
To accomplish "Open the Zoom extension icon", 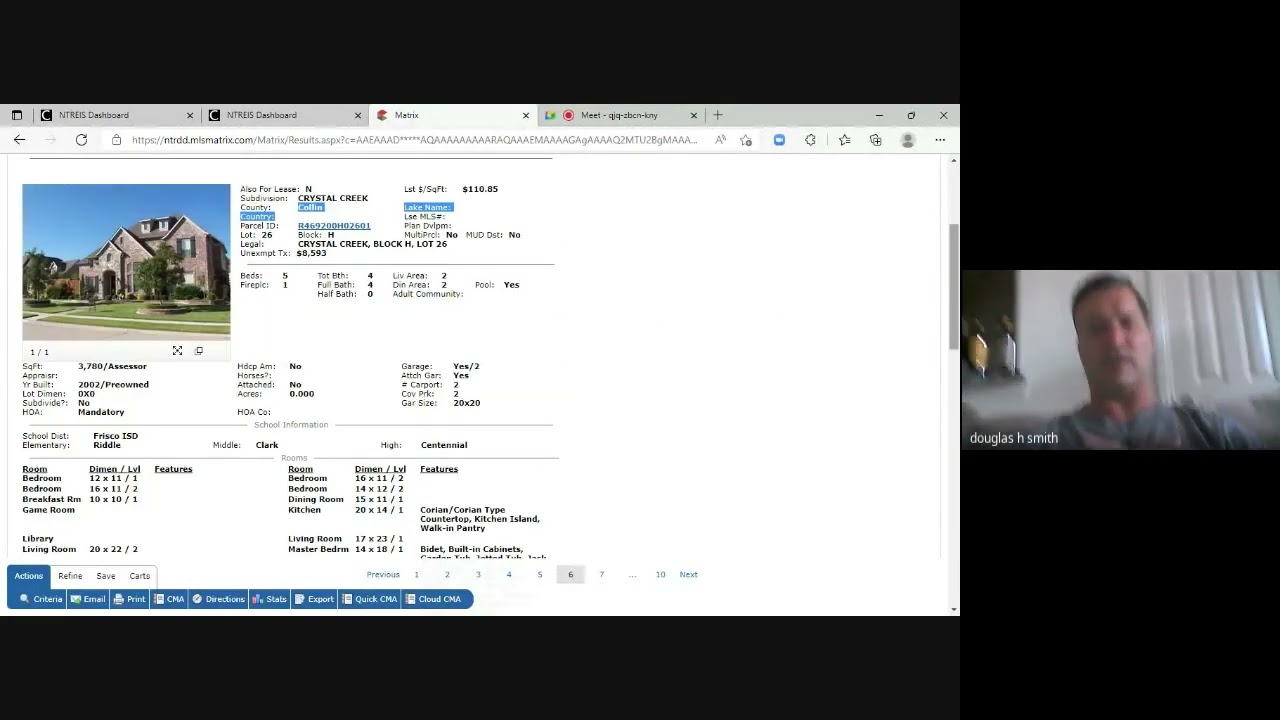I will click(x=779, y=140).
